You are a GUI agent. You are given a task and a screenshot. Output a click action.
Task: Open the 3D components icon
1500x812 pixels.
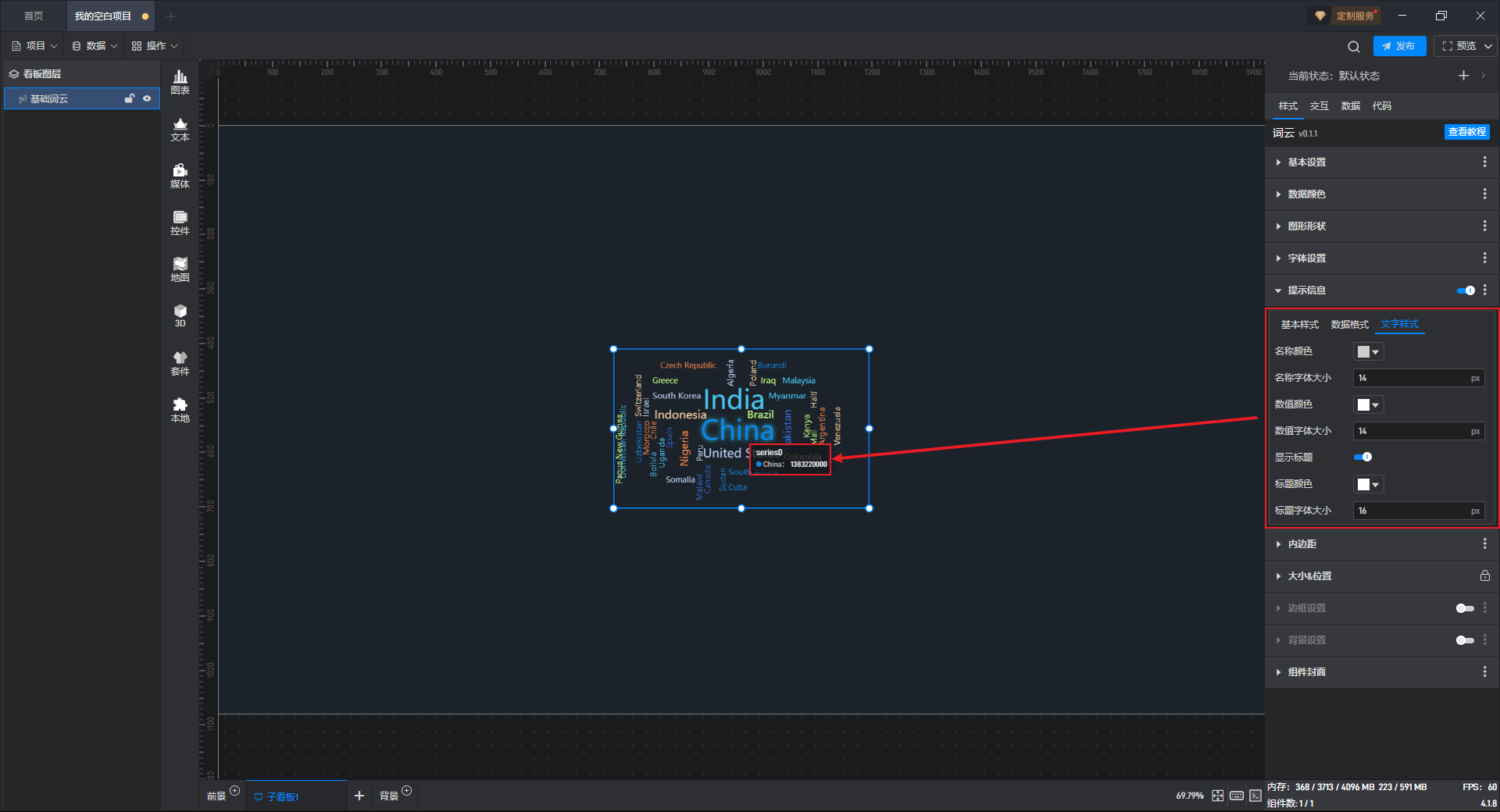pyautogui.click(x=180, y=315)
